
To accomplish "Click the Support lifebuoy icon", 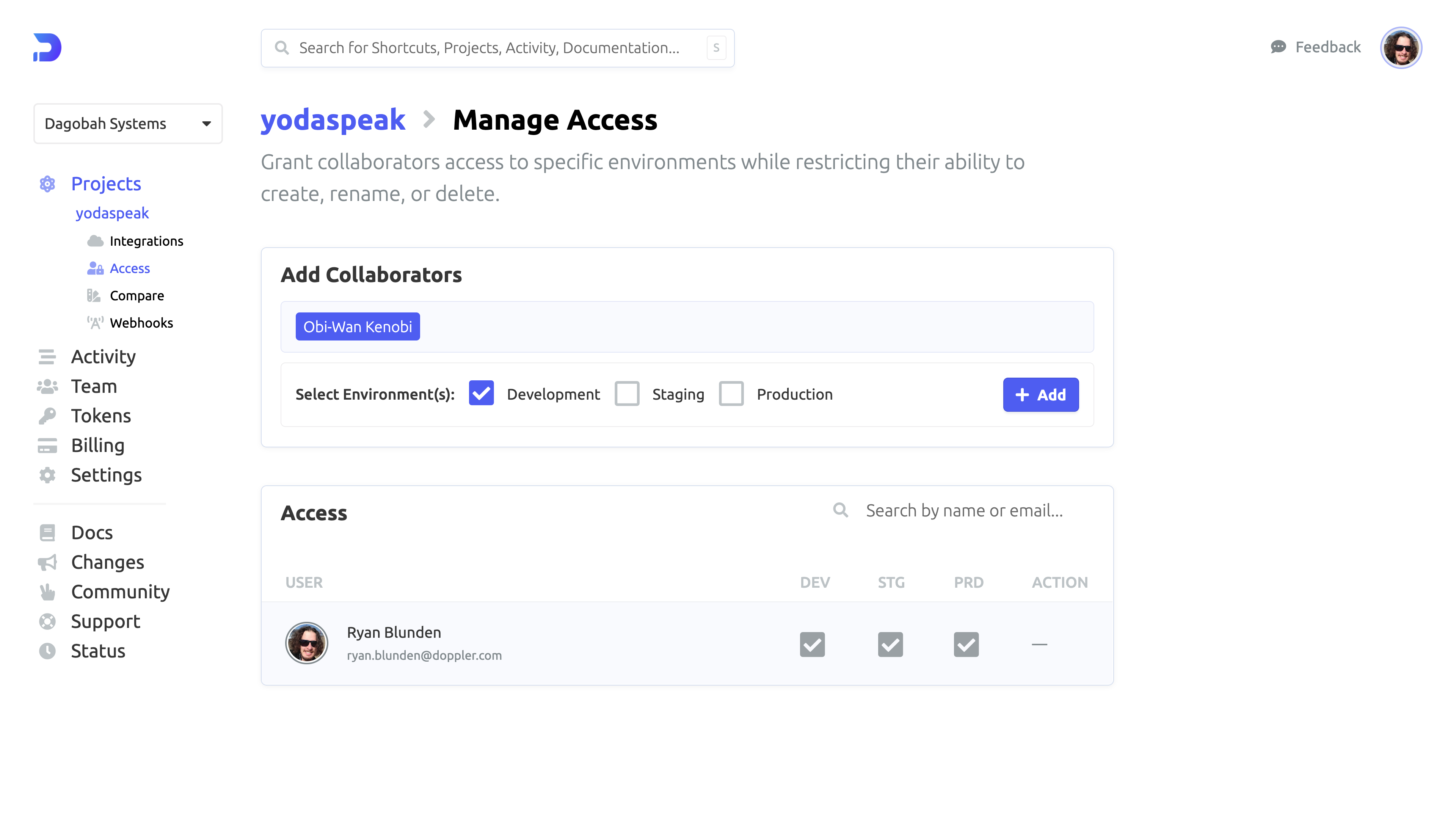I will click(47, 621).
